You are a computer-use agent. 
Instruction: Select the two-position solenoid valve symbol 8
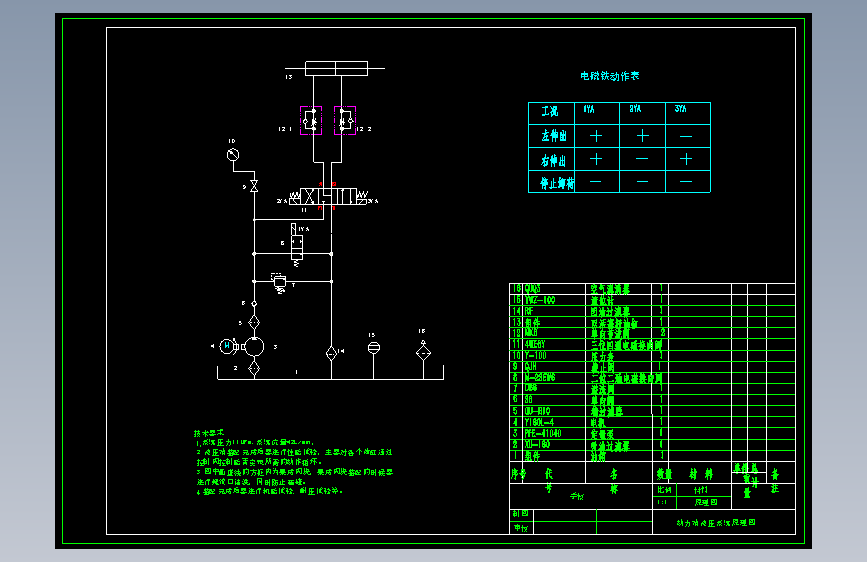pyautogui.click(x=297, y=245)
